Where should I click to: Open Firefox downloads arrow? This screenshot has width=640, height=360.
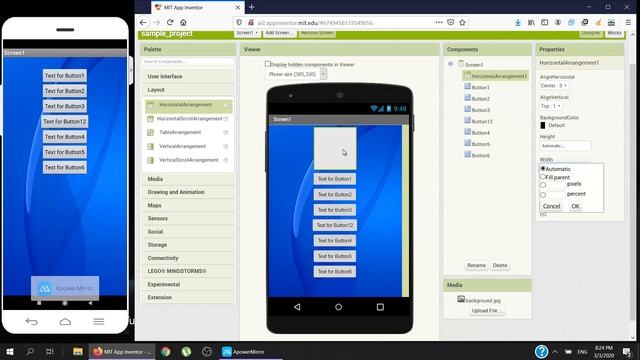(x=518, y=22)
